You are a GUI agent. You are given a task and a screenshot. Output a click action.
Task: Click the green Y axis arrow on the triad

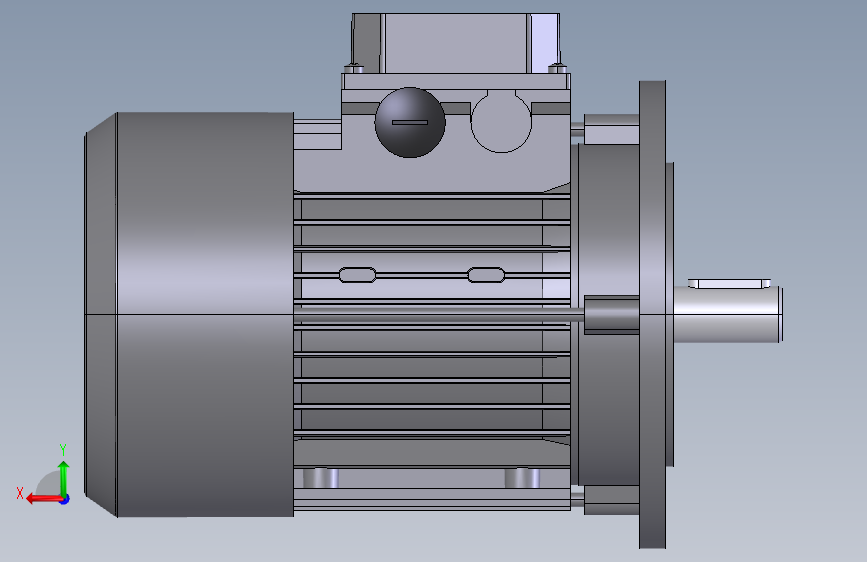[x=64, y=478]
